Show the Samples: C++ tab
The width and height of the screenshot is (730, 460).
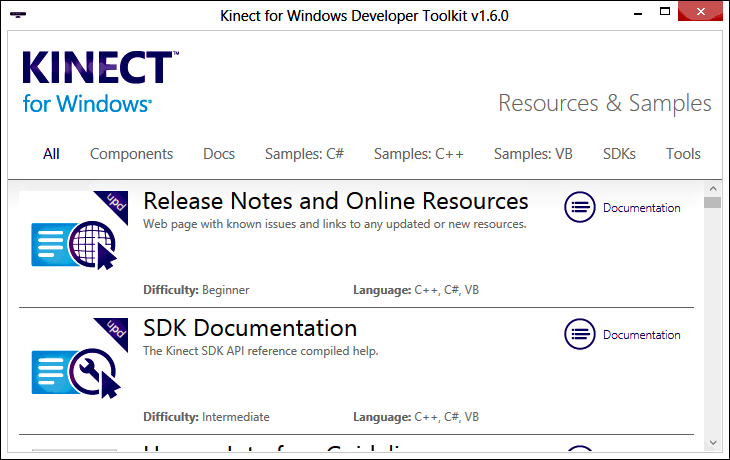[x=419, y=154]
